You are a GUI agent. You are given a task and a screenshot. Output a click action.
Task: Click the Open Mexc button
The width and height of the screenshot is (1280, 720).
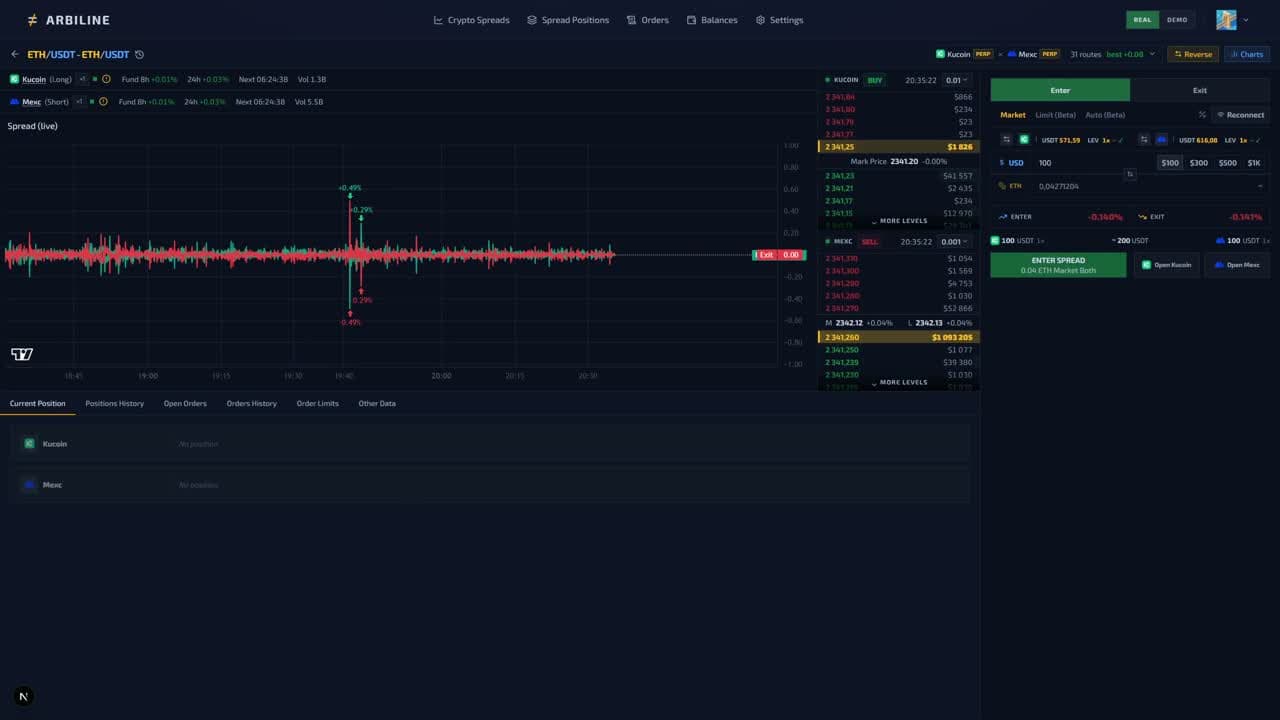pyautogui.click(x=1237, y=265)
